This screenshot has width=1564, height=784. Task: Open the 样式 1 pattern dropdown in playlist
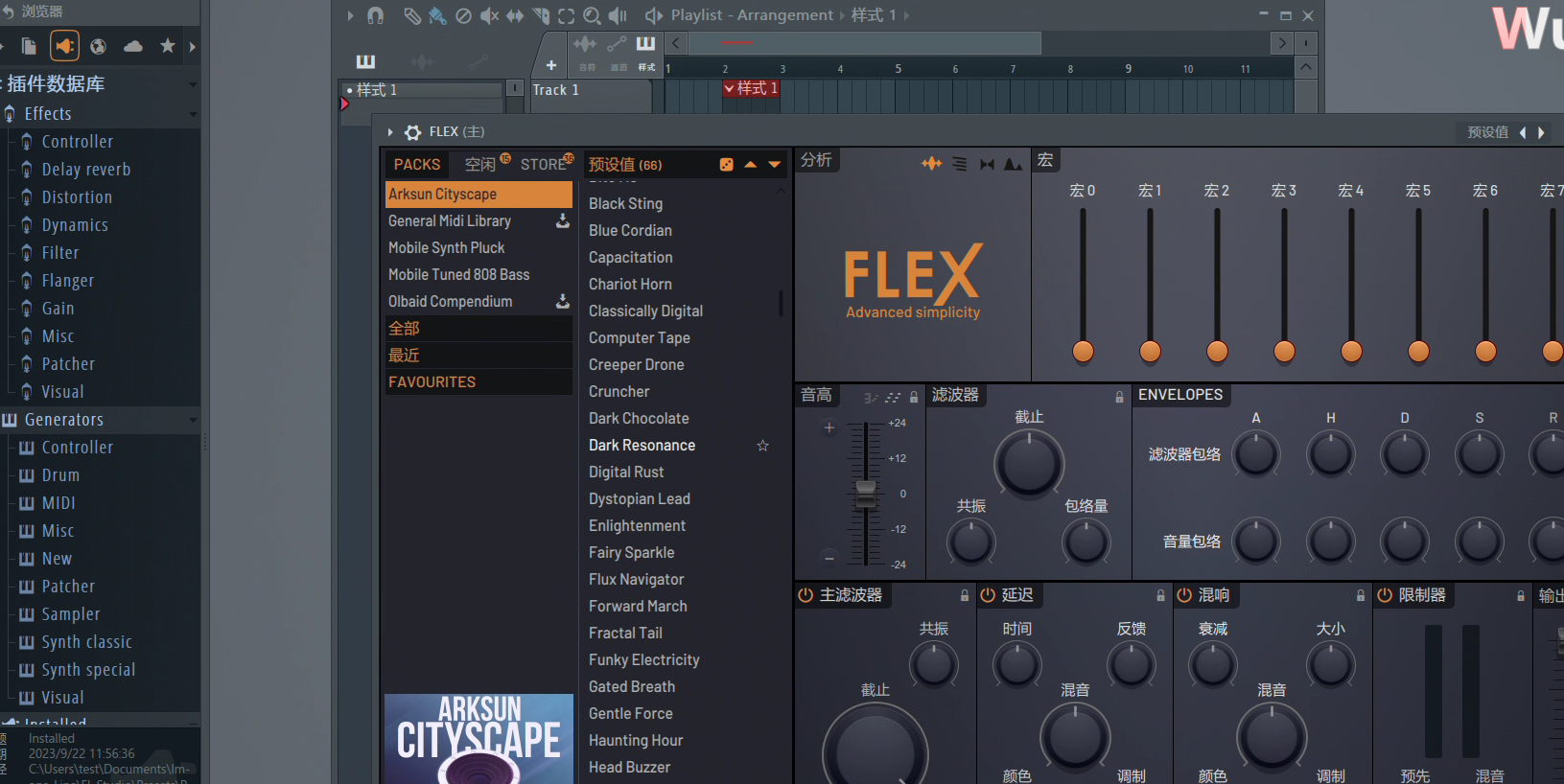(730, 89)
